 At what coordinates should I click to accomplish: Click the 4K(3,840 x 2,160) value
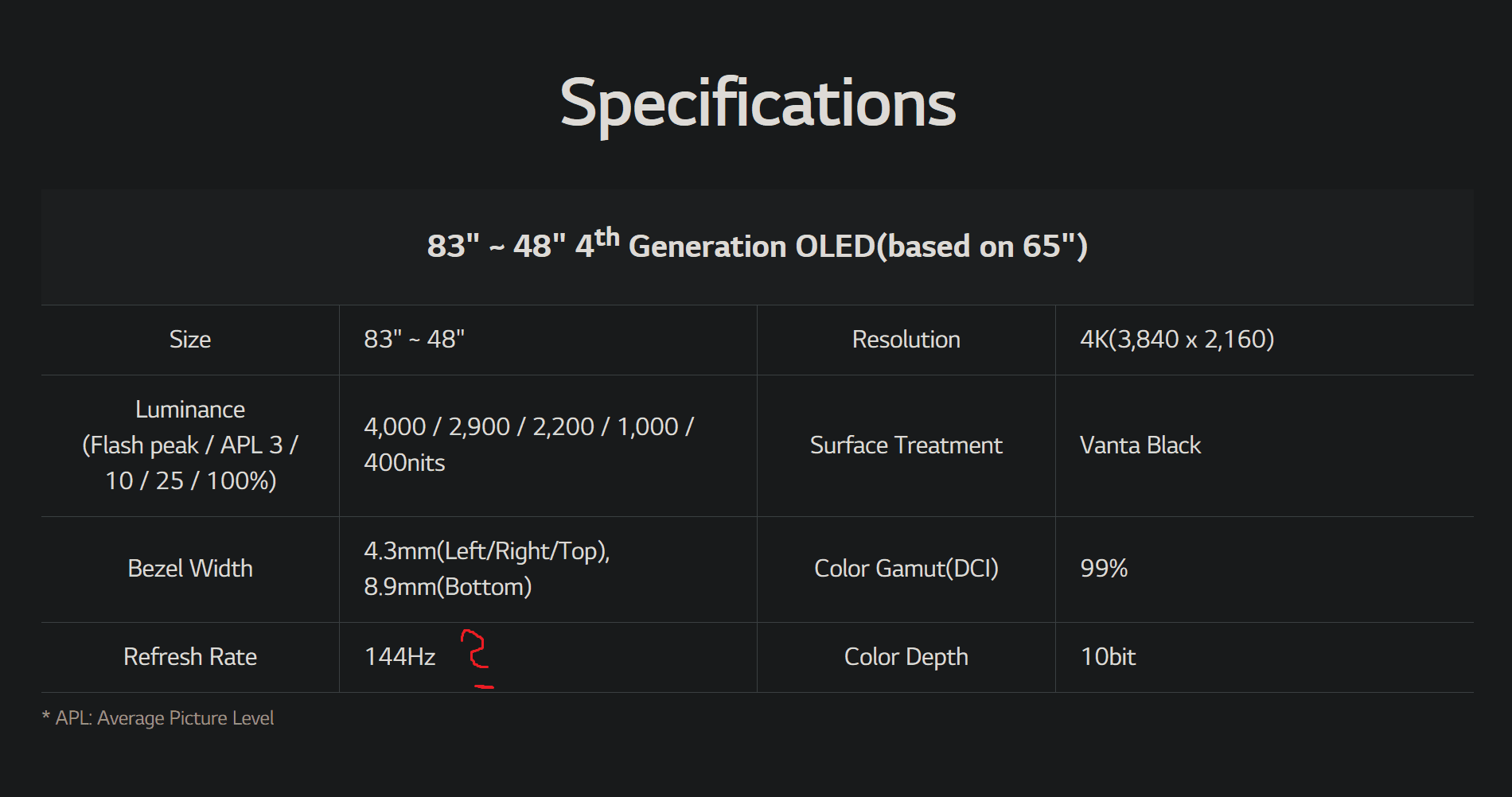tap(1177, 340)
